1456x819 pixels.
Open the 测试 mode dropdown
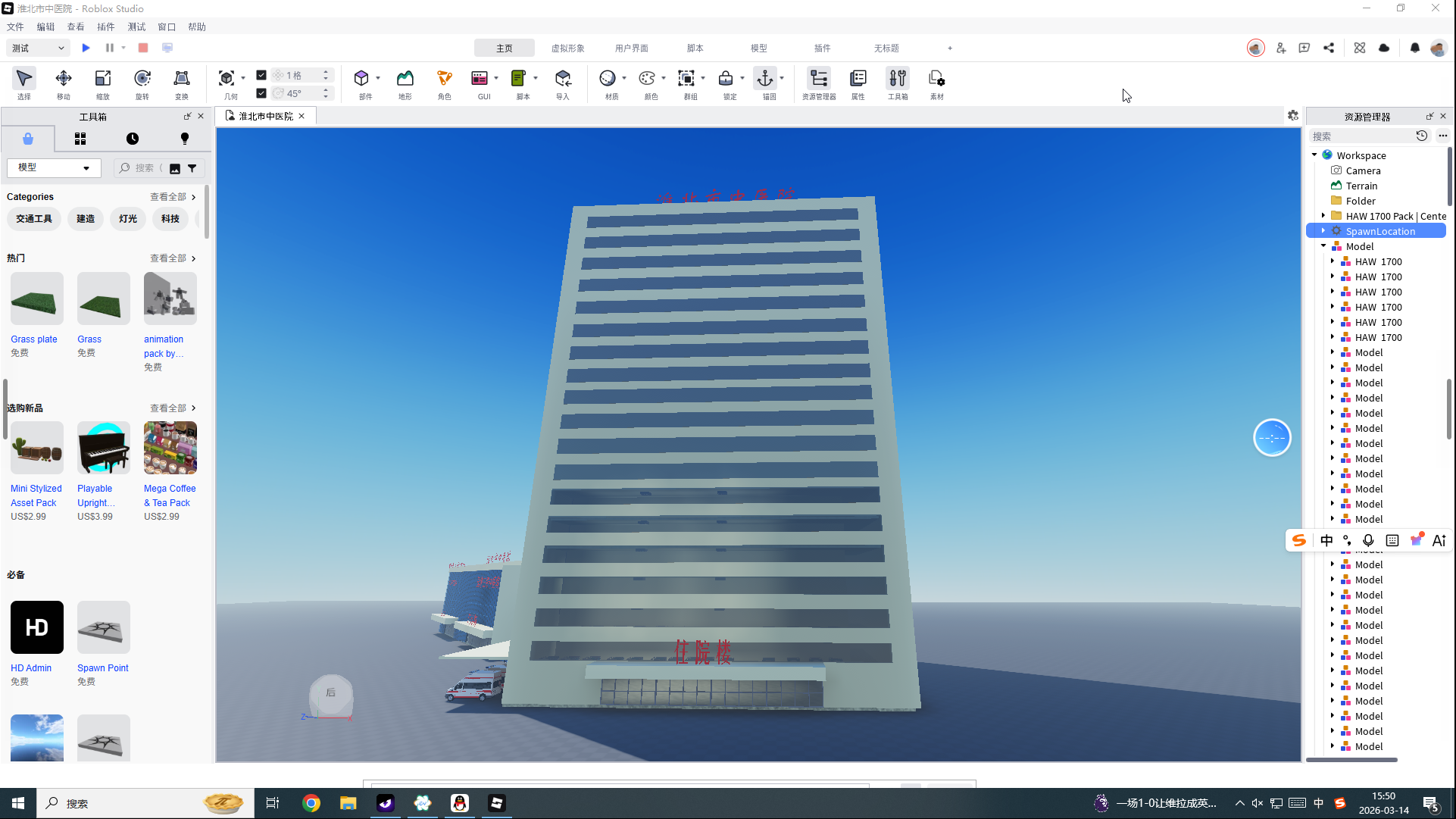[38, 48]
